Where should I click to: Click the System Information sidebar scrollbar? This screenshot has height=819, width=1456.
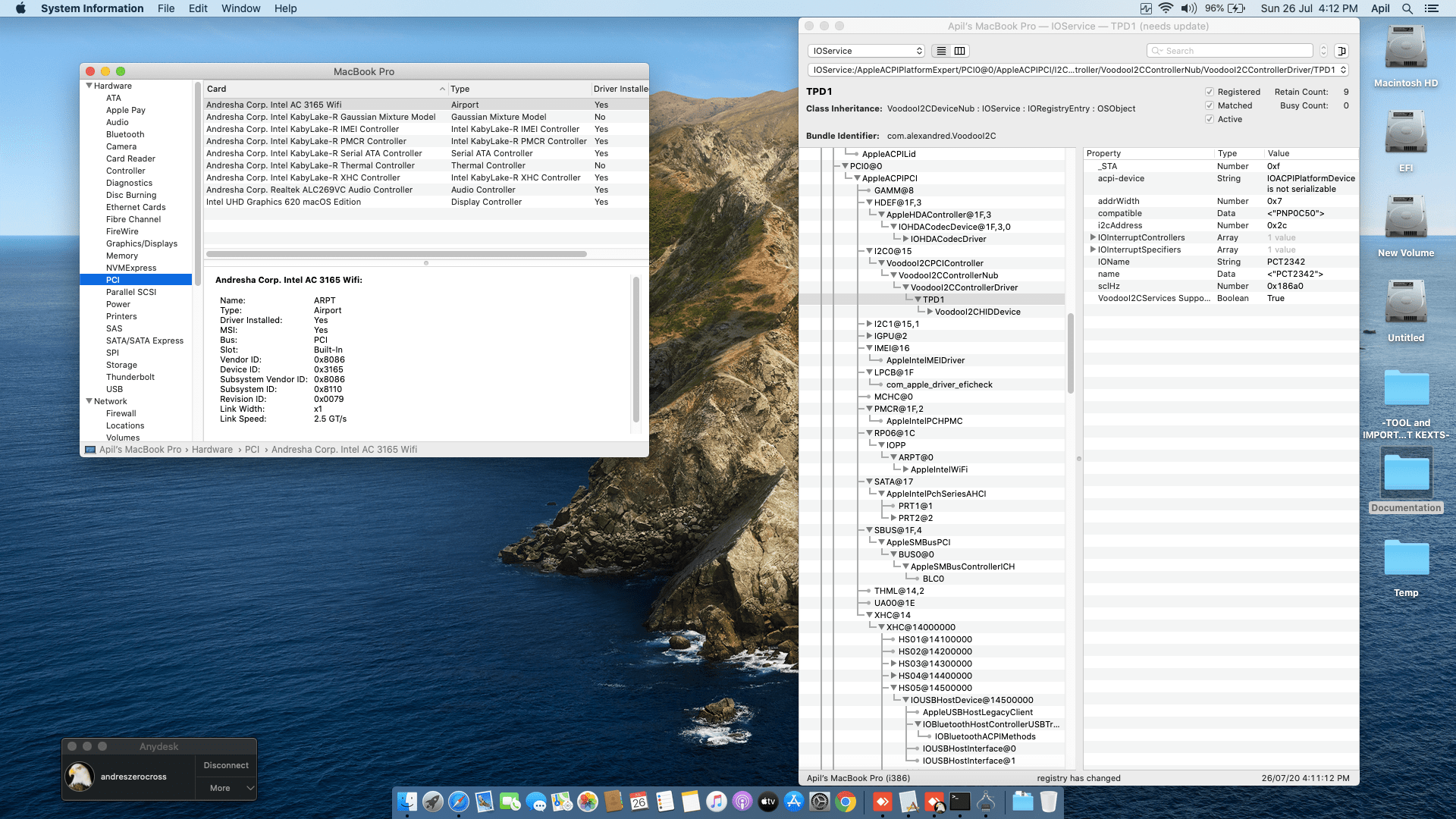(x=198, y=184)
